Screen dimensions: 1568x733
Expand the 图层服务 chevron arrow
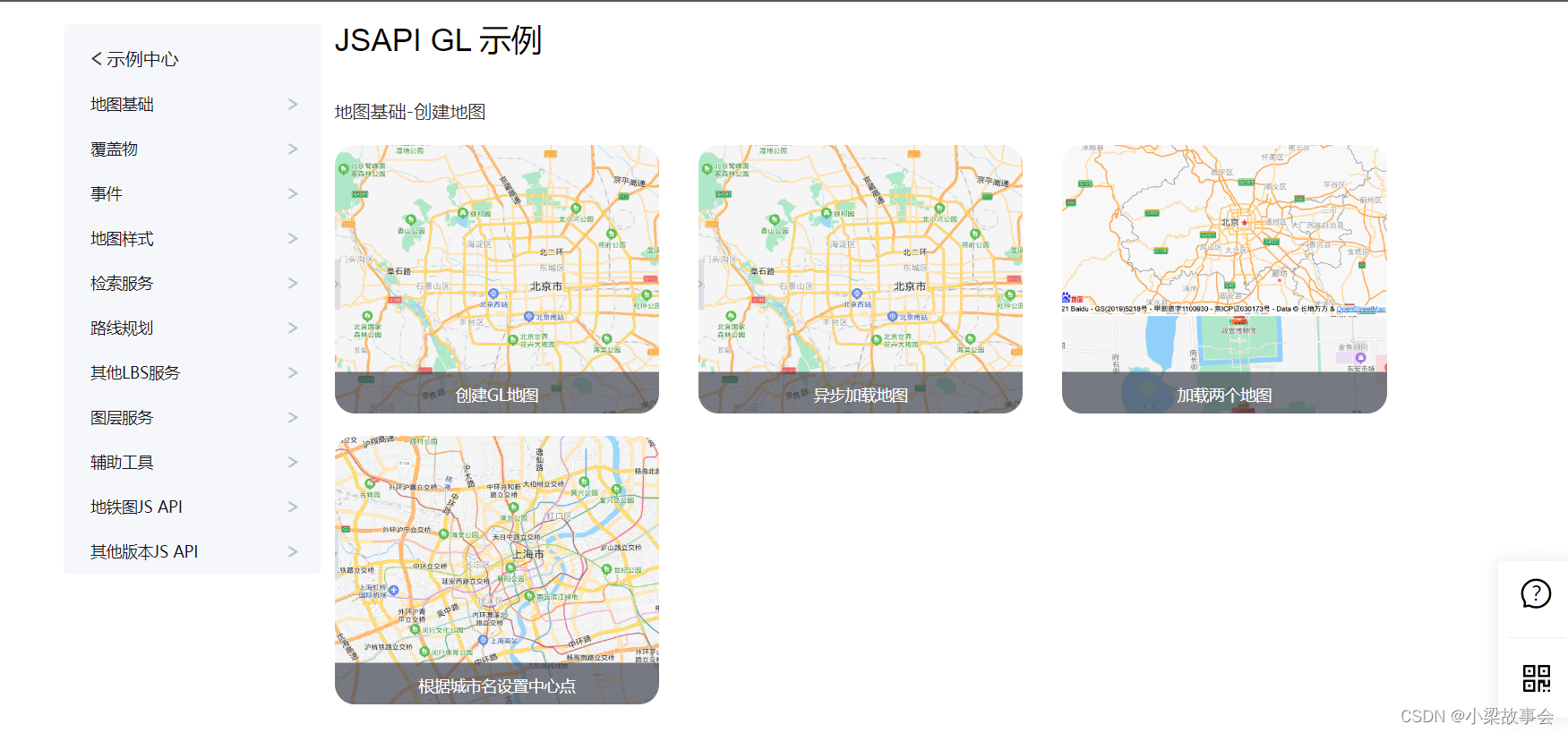pyautogui.click(x=293, y=418)
